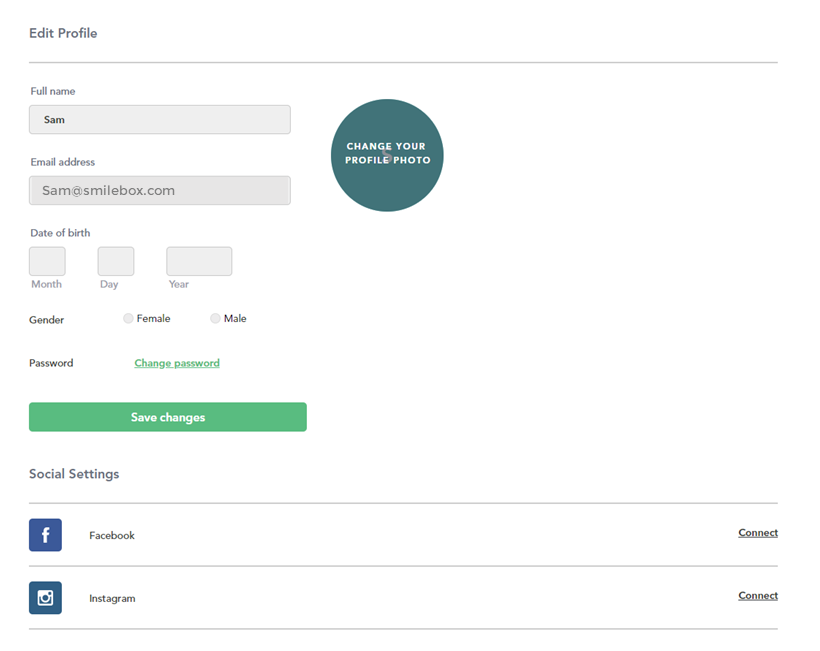
Task: Click the Password label
Action: pyautogui.click(x=51, y=363)
